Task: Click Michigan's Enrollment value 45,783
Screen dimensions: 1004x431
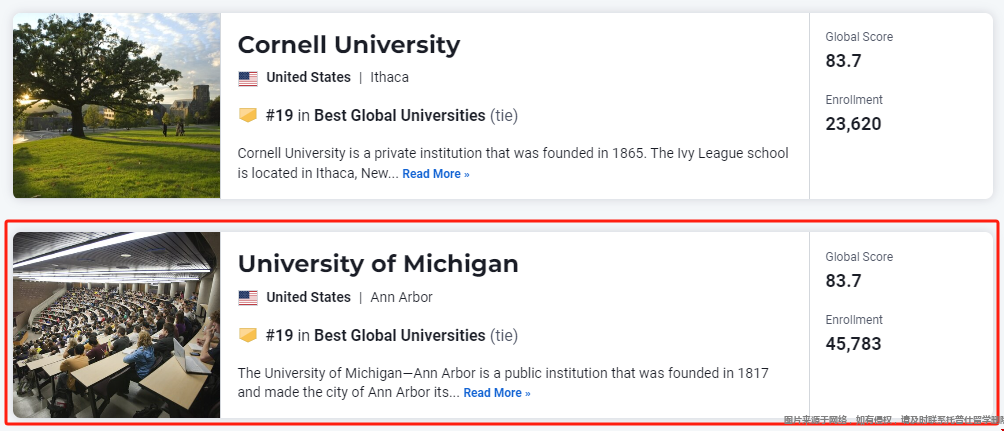Action: (x=853, y=344)
